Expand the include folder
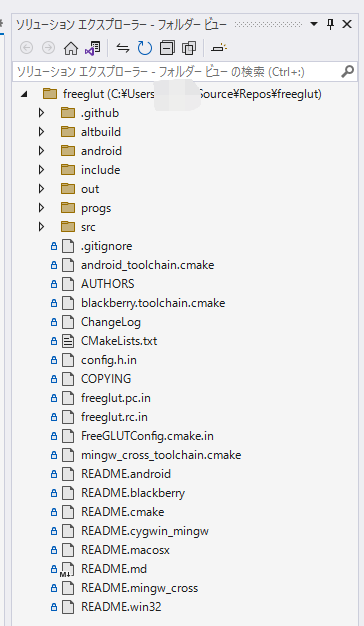Viewport: 364px width, 626px height. (42, 170)
